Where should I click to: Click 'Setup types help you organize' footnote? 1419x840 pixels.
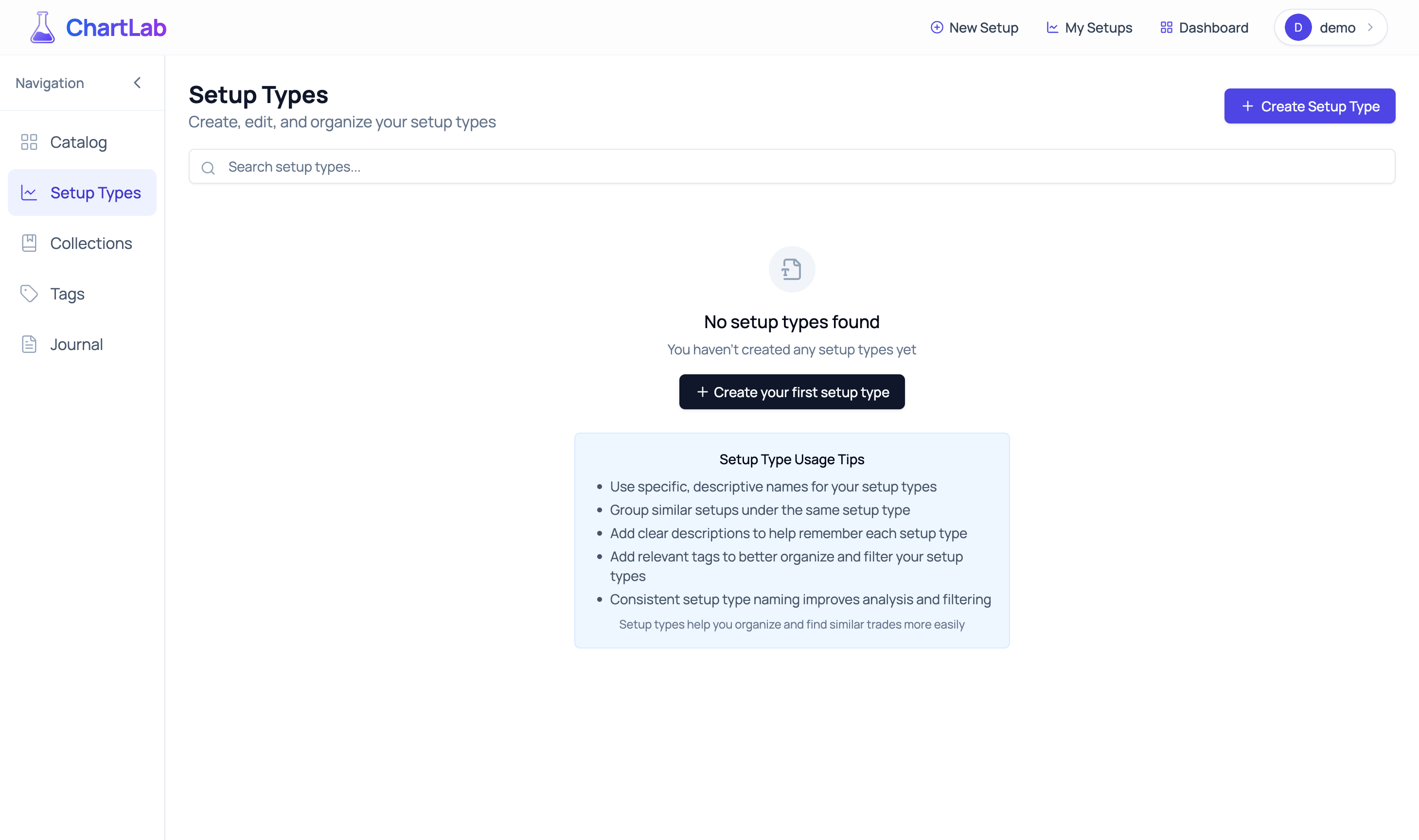tap(792, 624)
